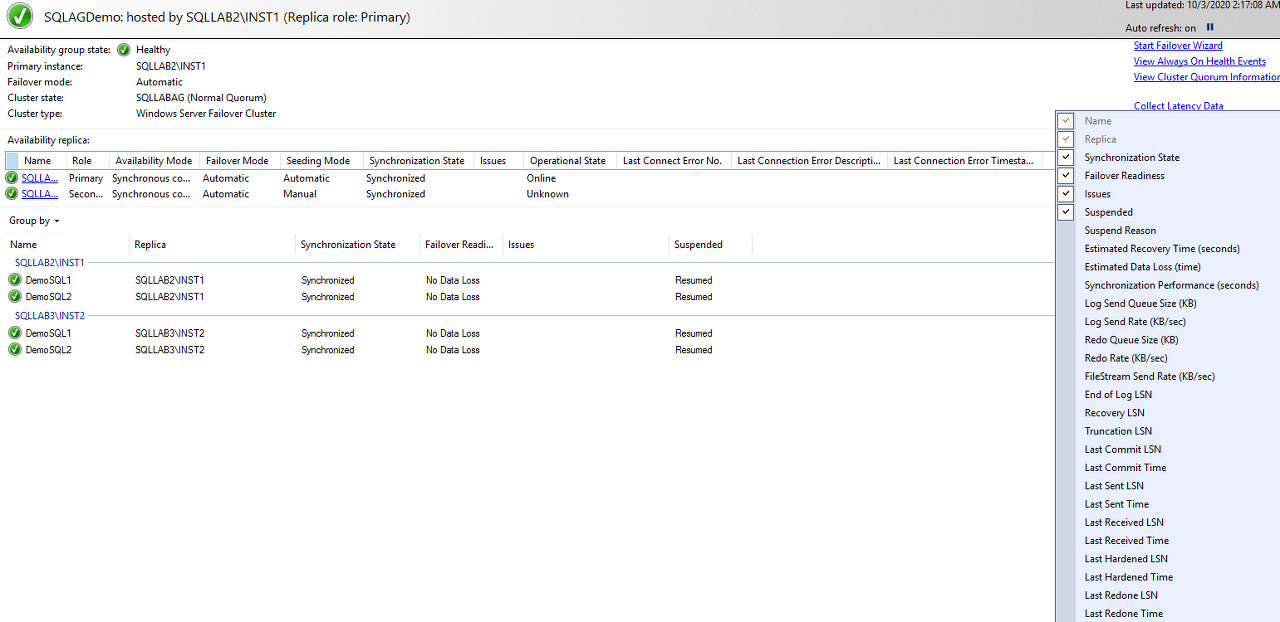
Task: Open the Start Failover Wizard link
Action: point(1178,46)
